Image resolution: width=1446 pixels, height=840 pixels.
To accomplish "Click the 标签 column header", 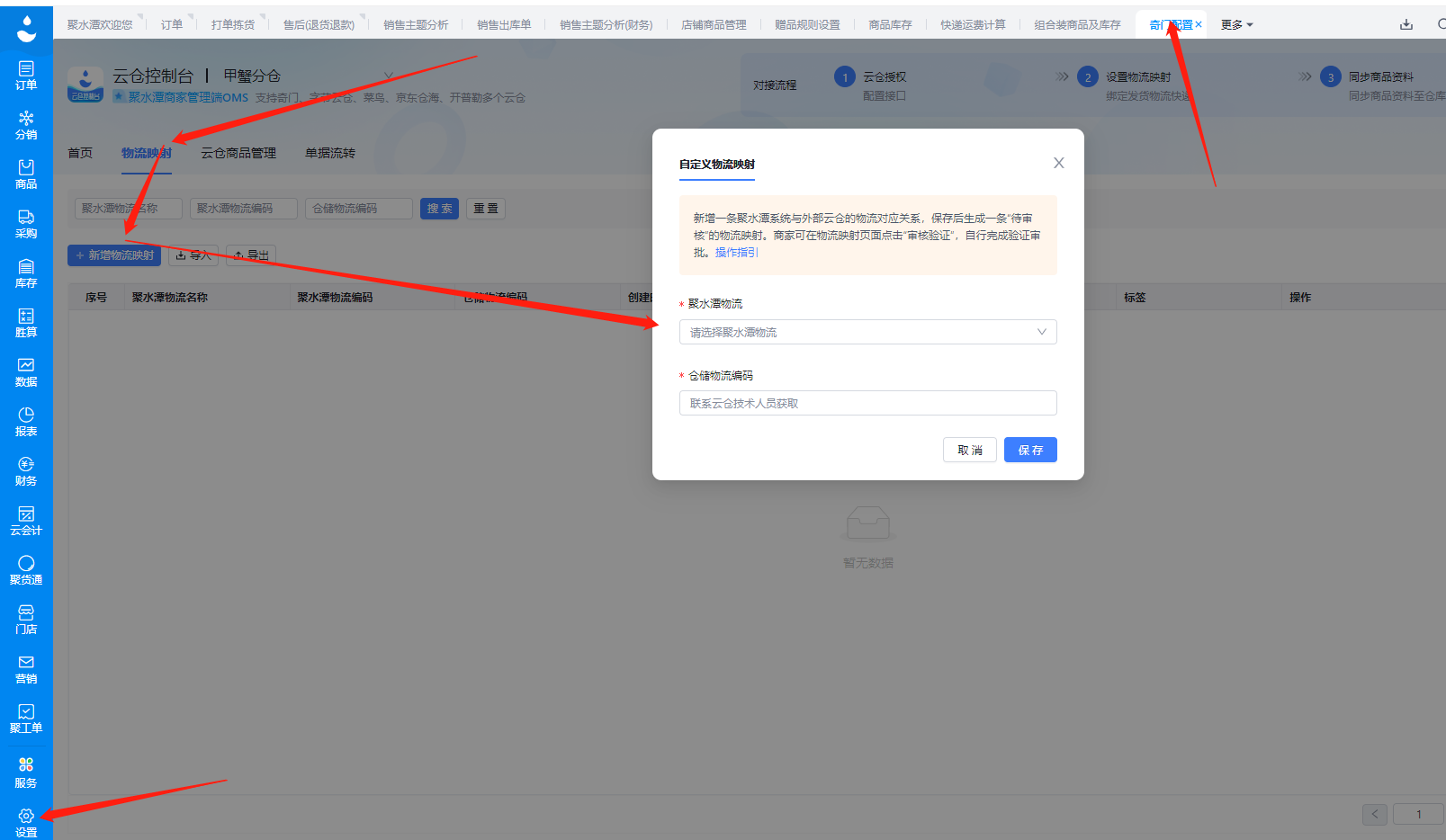I will 1135,297.
